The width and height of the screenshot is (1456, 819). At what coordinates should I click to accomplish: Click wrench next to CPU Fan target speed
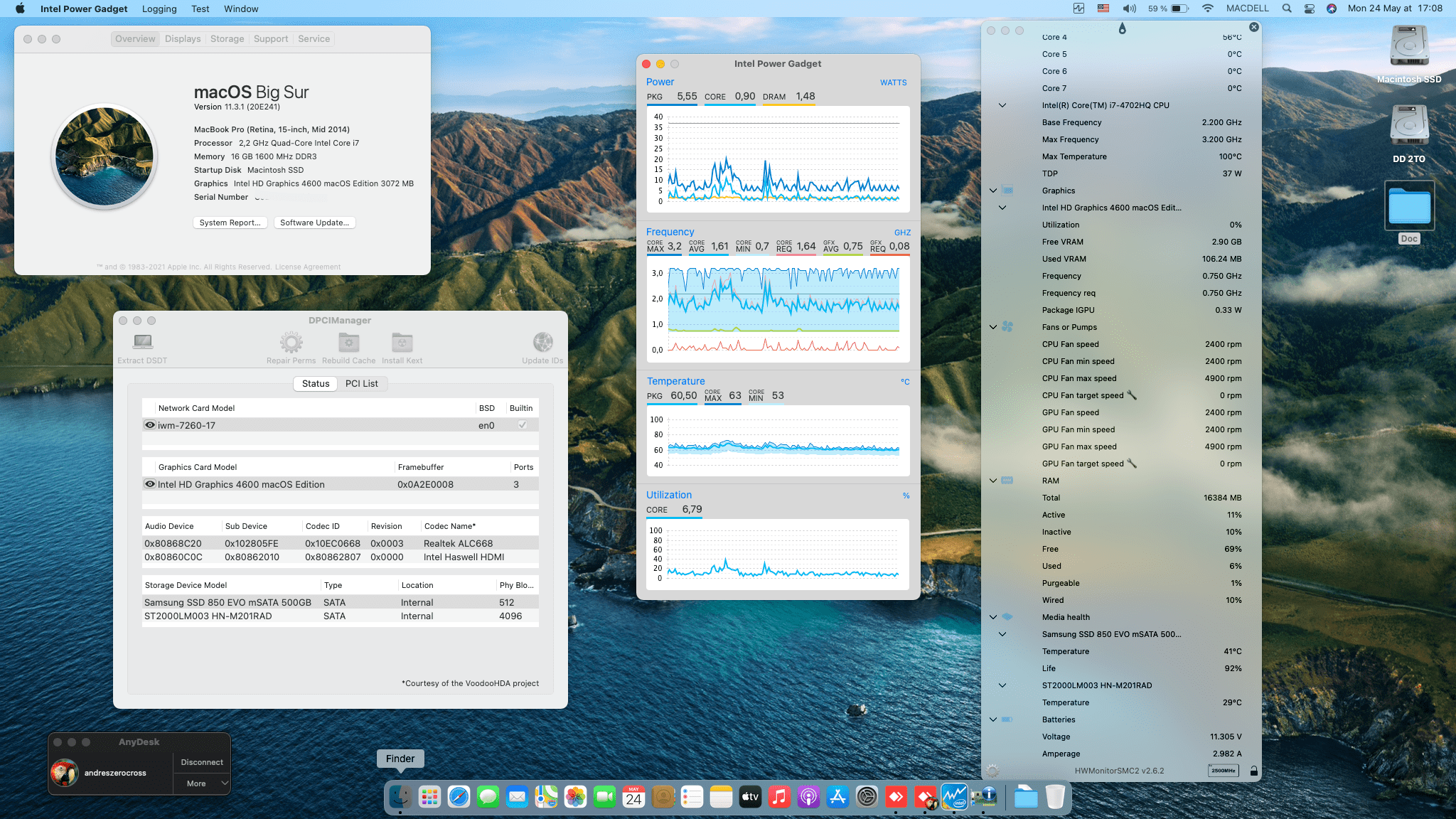[1133, 395]
